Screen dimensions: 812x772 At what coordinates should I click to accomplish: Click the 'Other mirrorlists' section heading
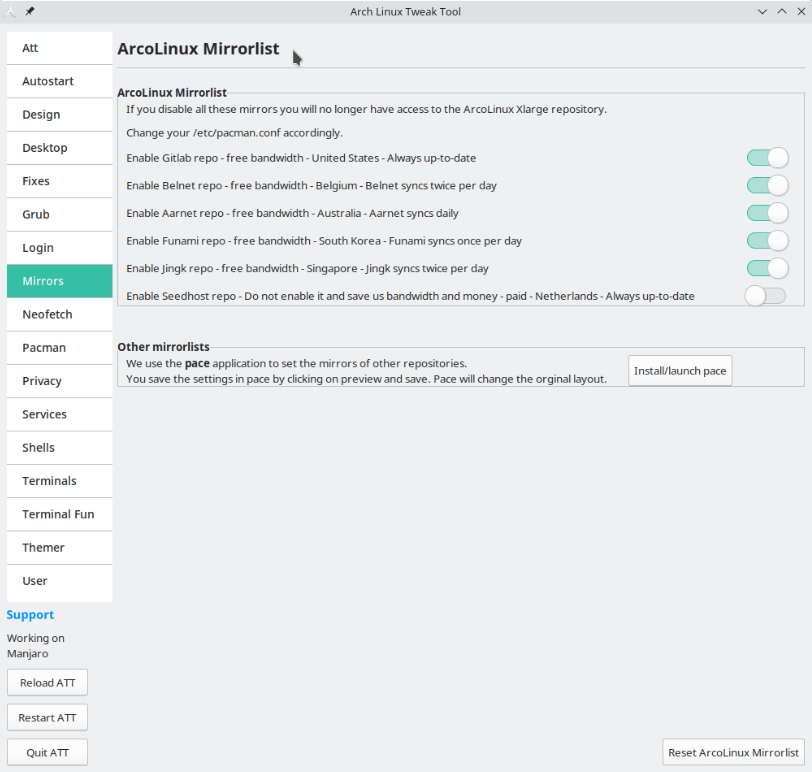(x=164, y=347)
